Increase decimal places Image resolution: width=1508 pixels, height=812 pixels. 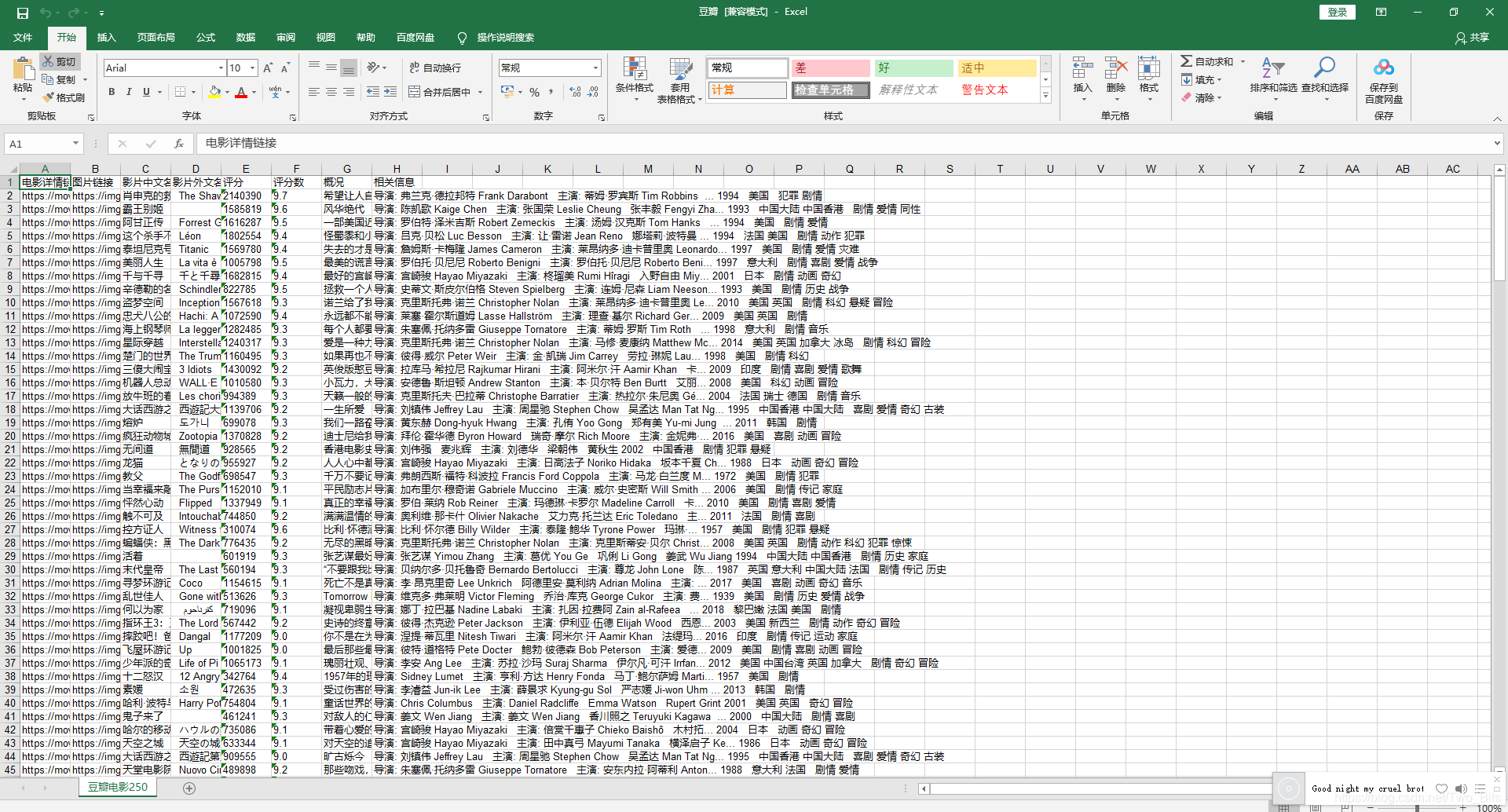tap(575, 92)
